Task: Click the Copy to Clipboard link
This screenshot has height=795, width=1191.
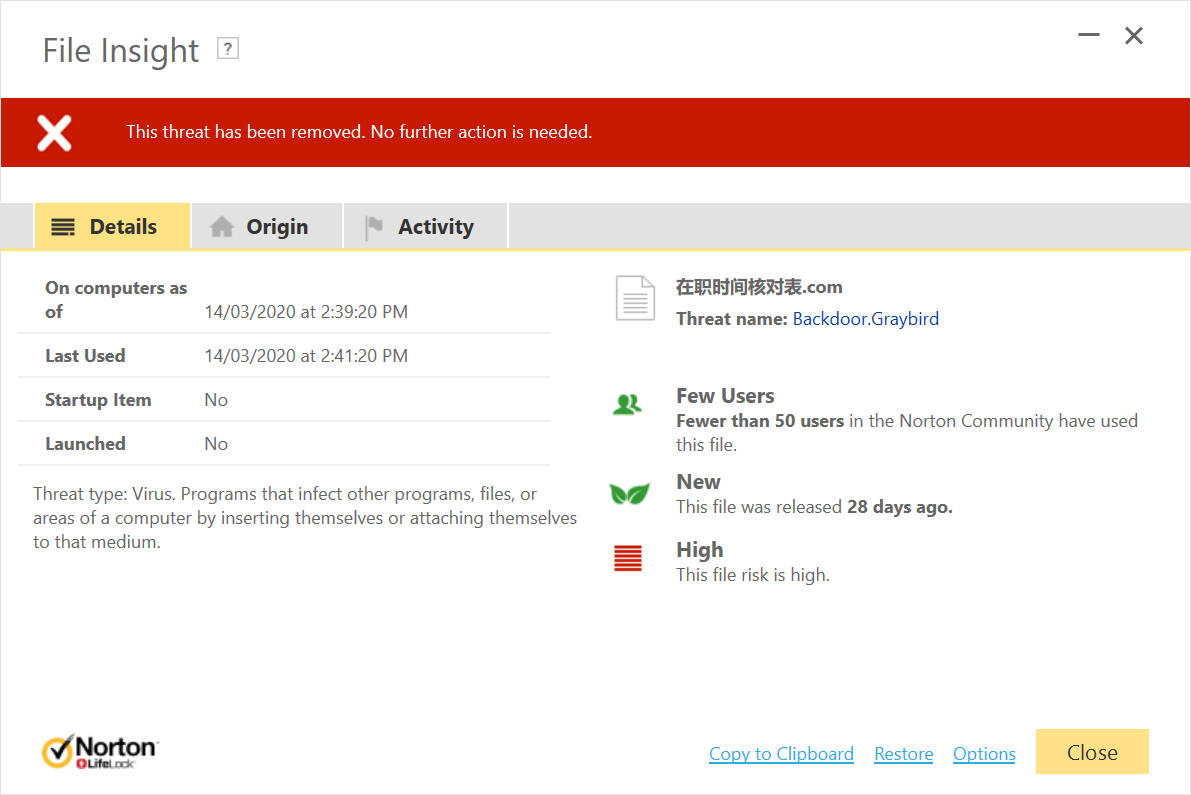Action: pyautogui.click(x=781, y=754)
